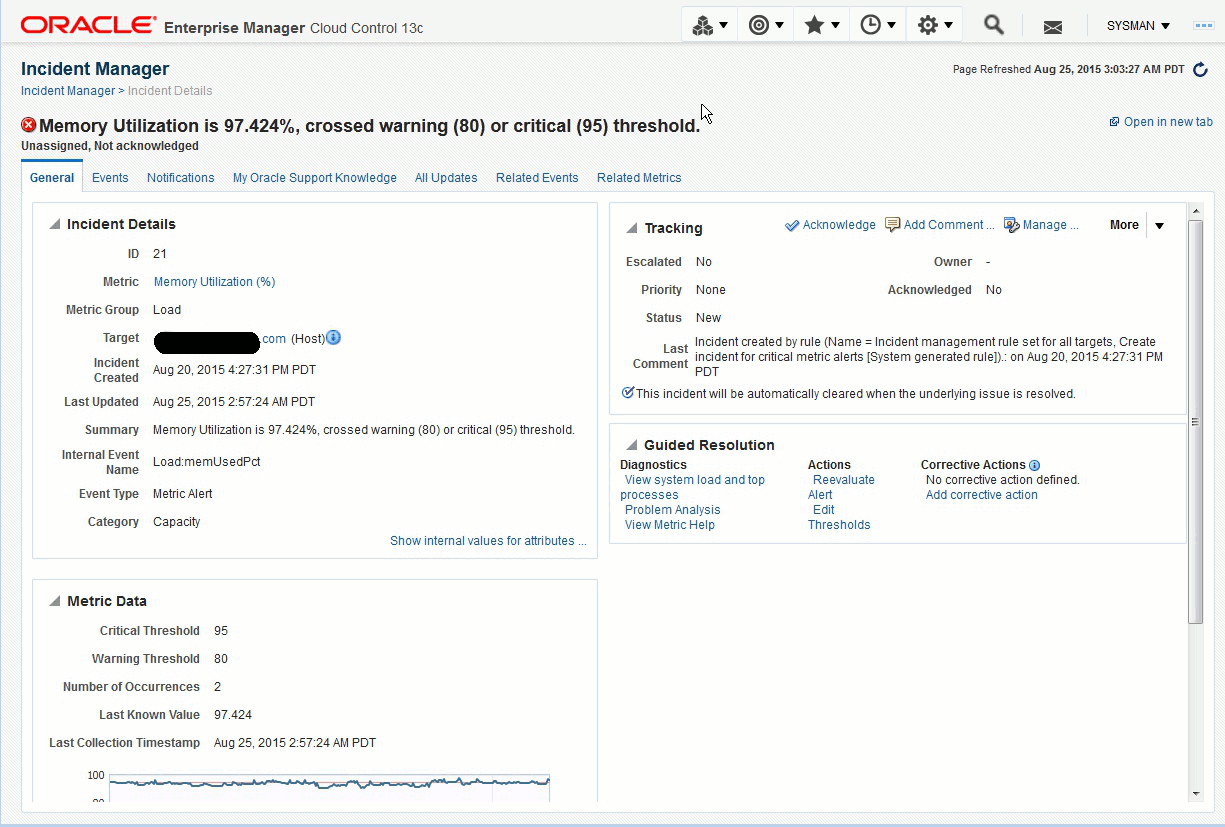This screenshot has width=1225, height=827.
Task: Collapse the Incident Details section
Action: click(x=55, y=225)
